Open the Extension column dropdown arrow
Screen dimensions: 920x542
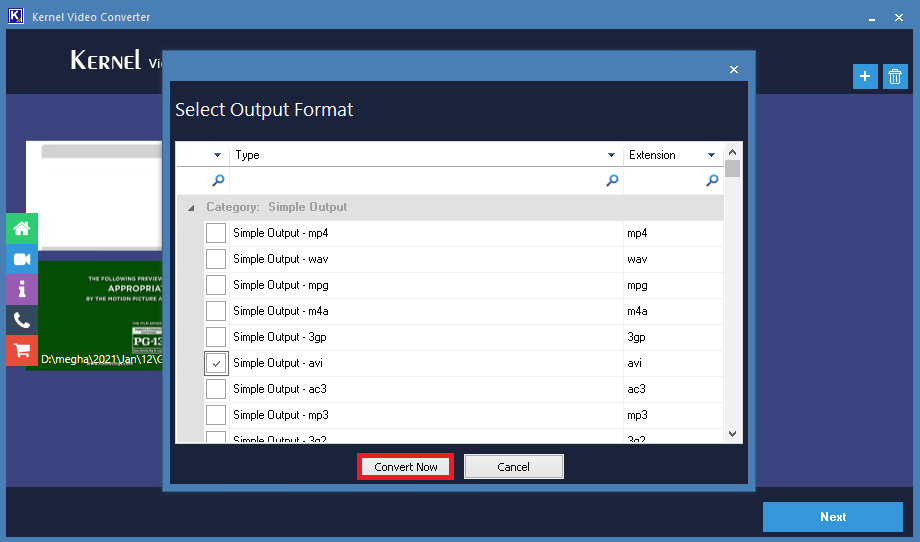point(711,155)
